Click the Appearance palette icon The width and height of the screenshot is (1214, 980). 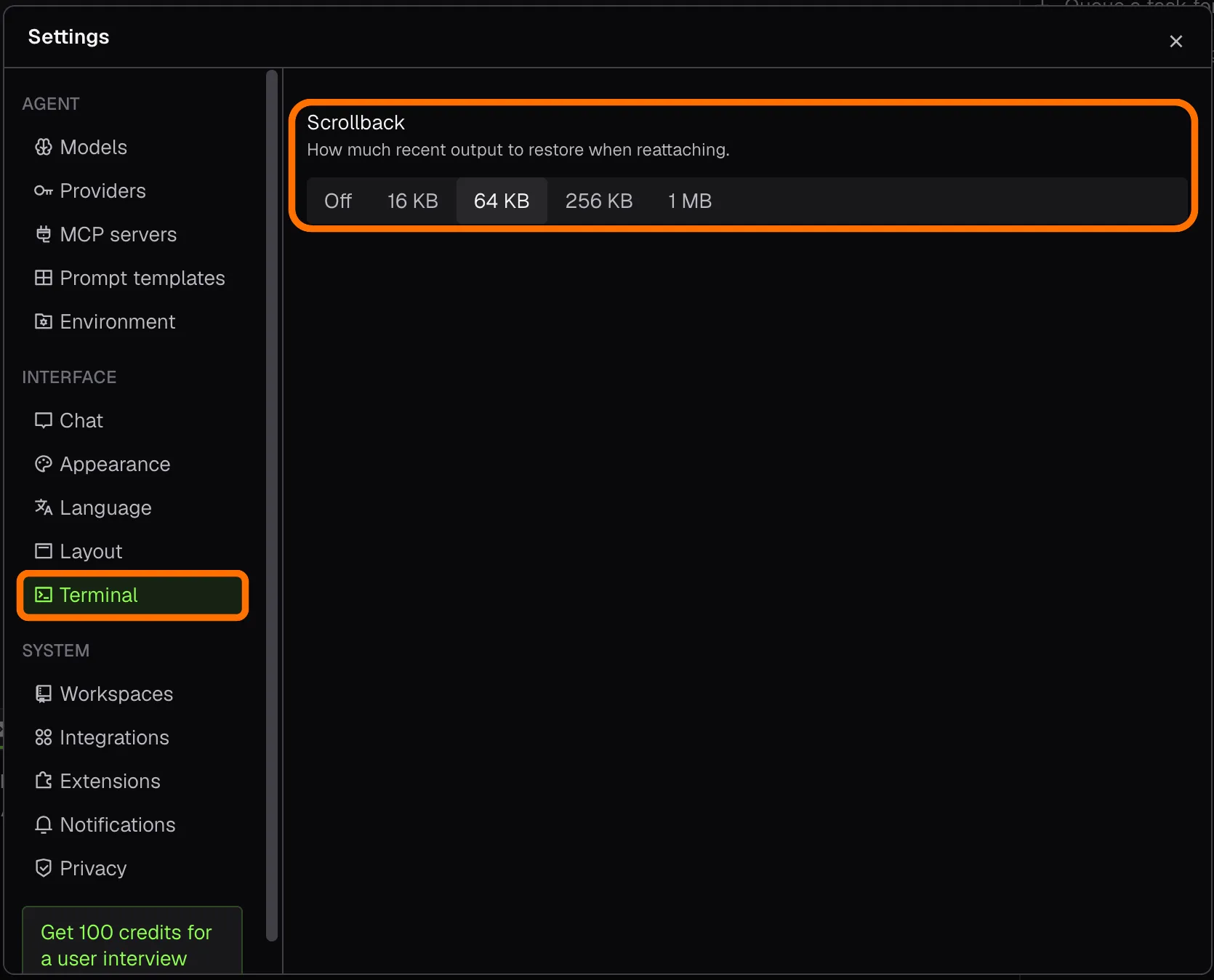coord(44,465)
